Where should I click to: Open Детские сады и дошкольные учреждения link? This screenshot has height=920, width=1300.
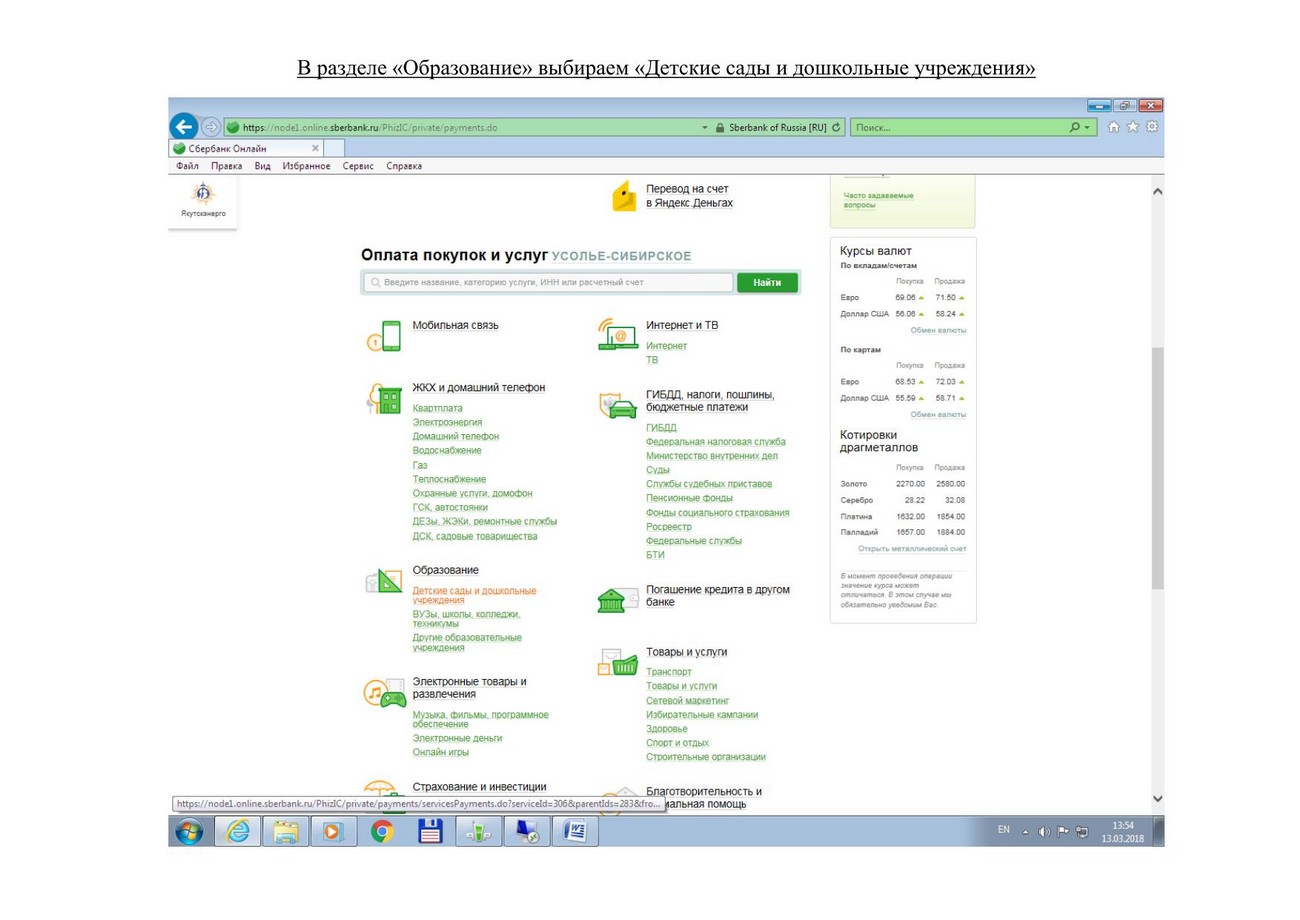tap(474, 595)
